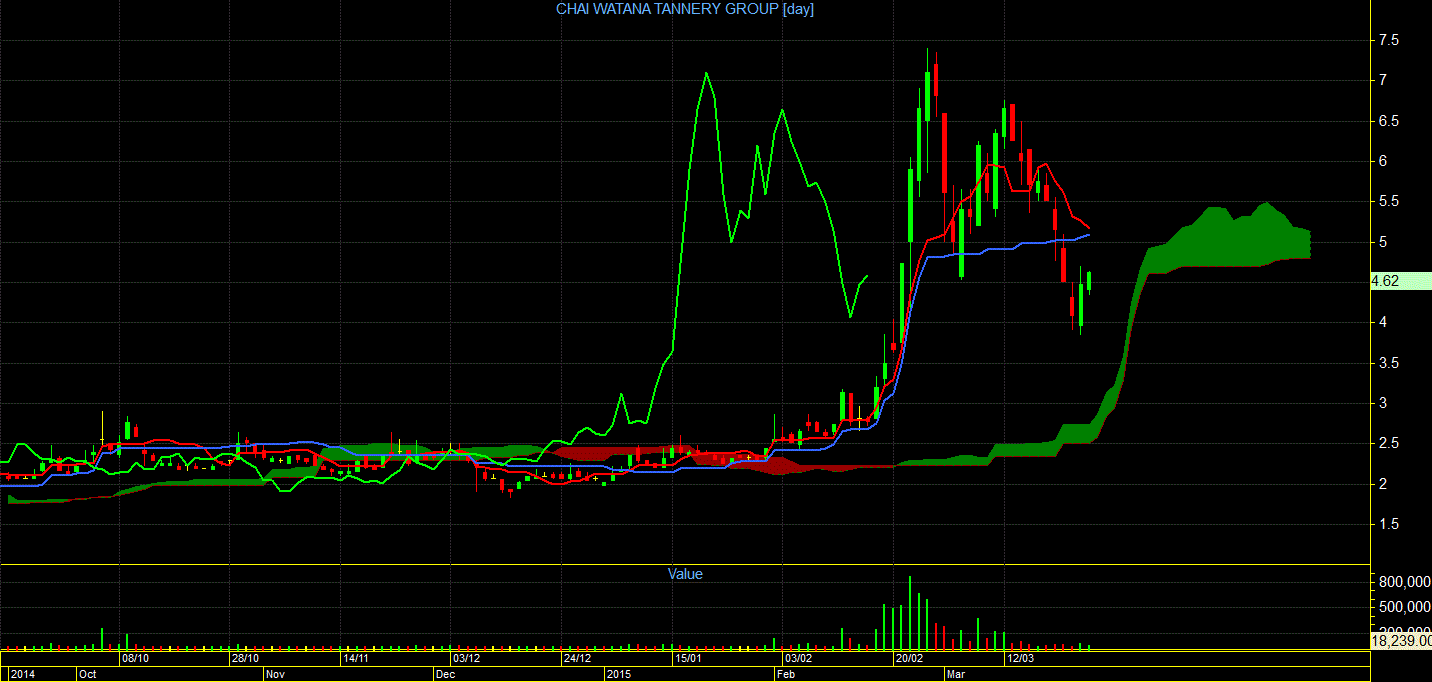Screen dimensions: 1432x682
Task: Click the Dec month label
Action: (x=446, y=674)
